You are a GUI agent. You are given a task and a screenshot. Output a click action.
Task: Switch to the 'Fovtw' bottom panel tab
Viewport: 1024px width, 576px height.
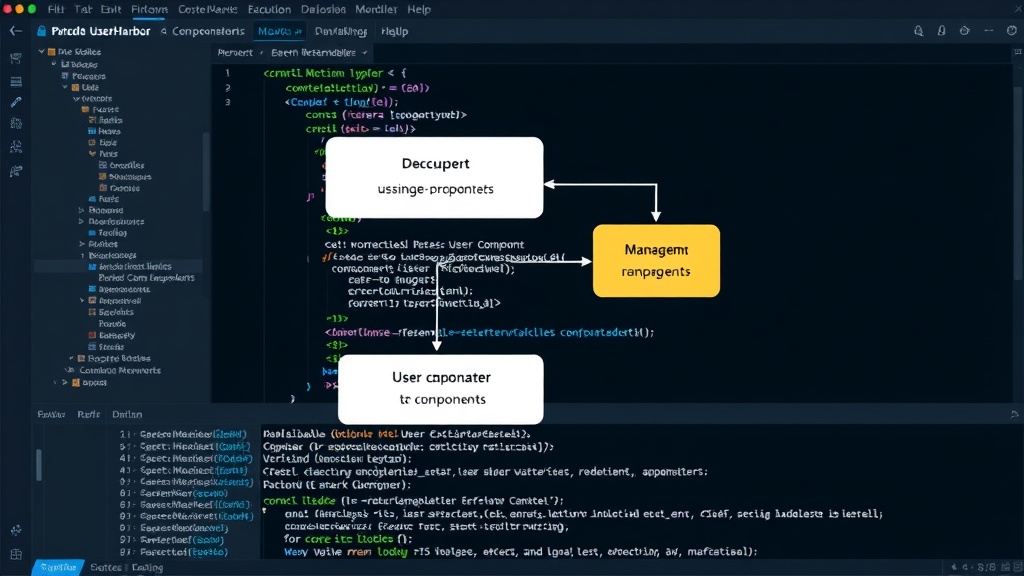(x=51, y=414)
